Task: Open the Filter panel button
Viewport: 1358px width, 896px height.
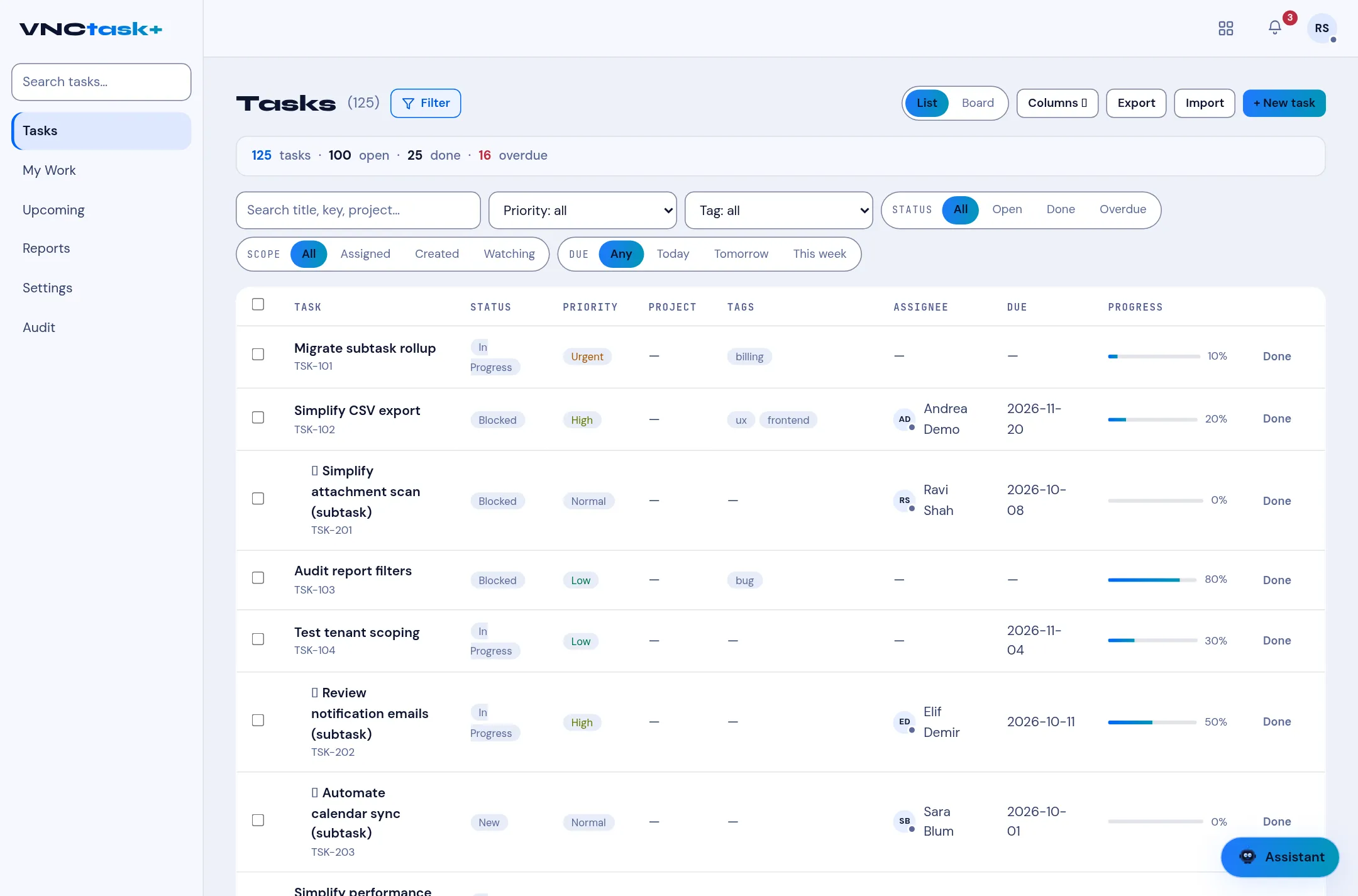Action: pyautogui.click(x=426, y=103)
